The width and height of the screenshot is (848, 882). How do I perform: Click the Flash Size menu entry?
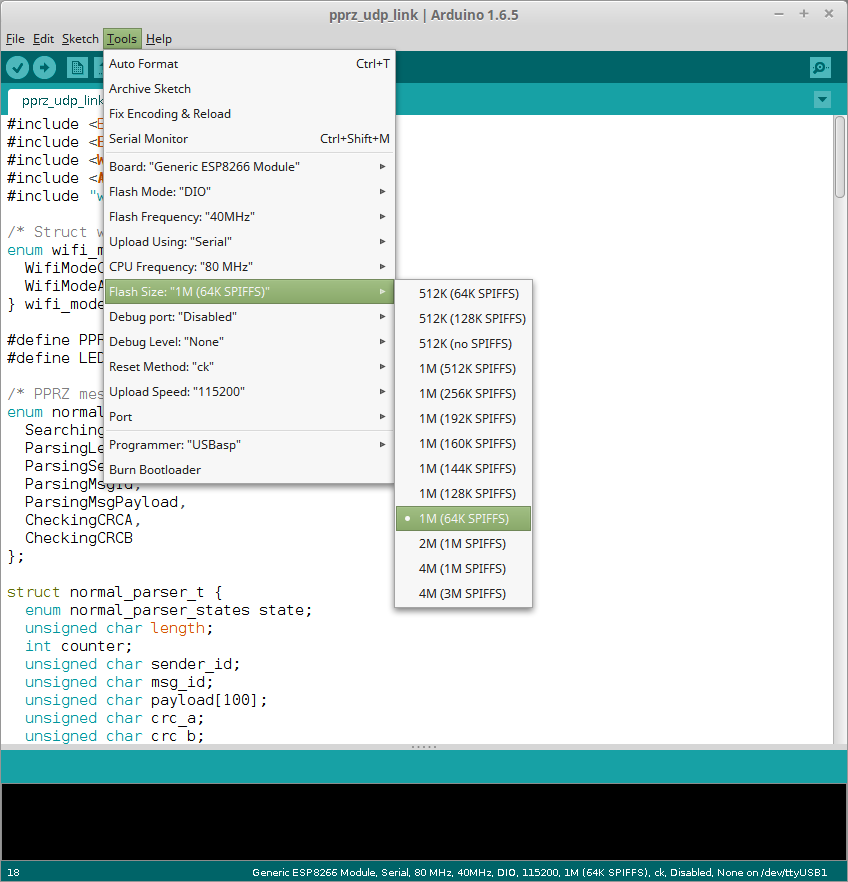pyautogui.click(x=249, y=291)
